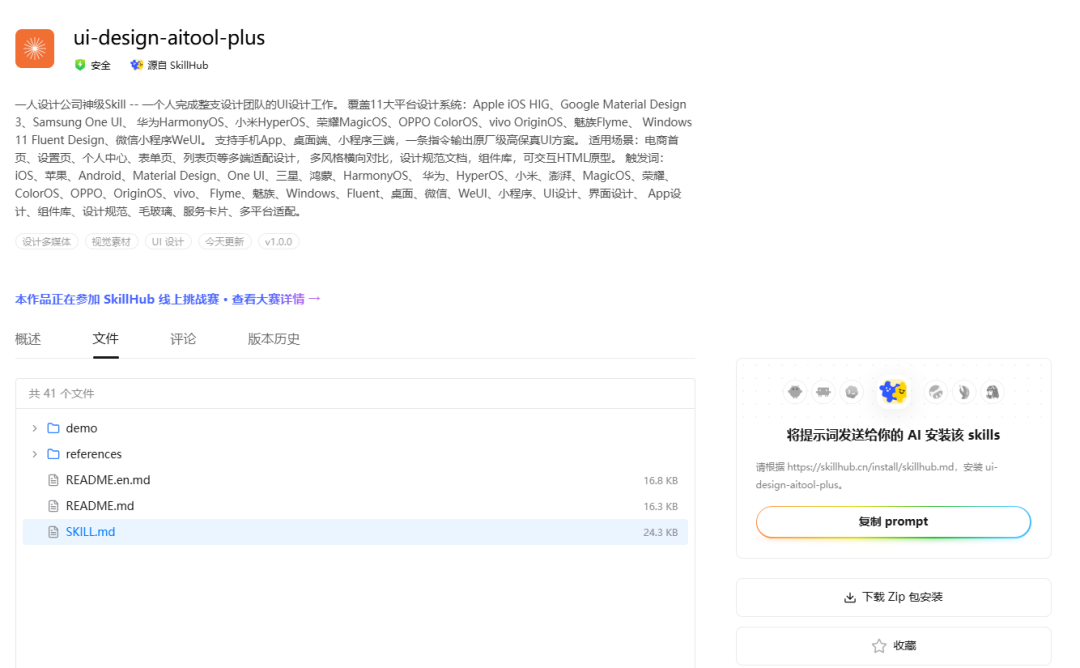Select the gray long-haired girl agent icon

992,392
